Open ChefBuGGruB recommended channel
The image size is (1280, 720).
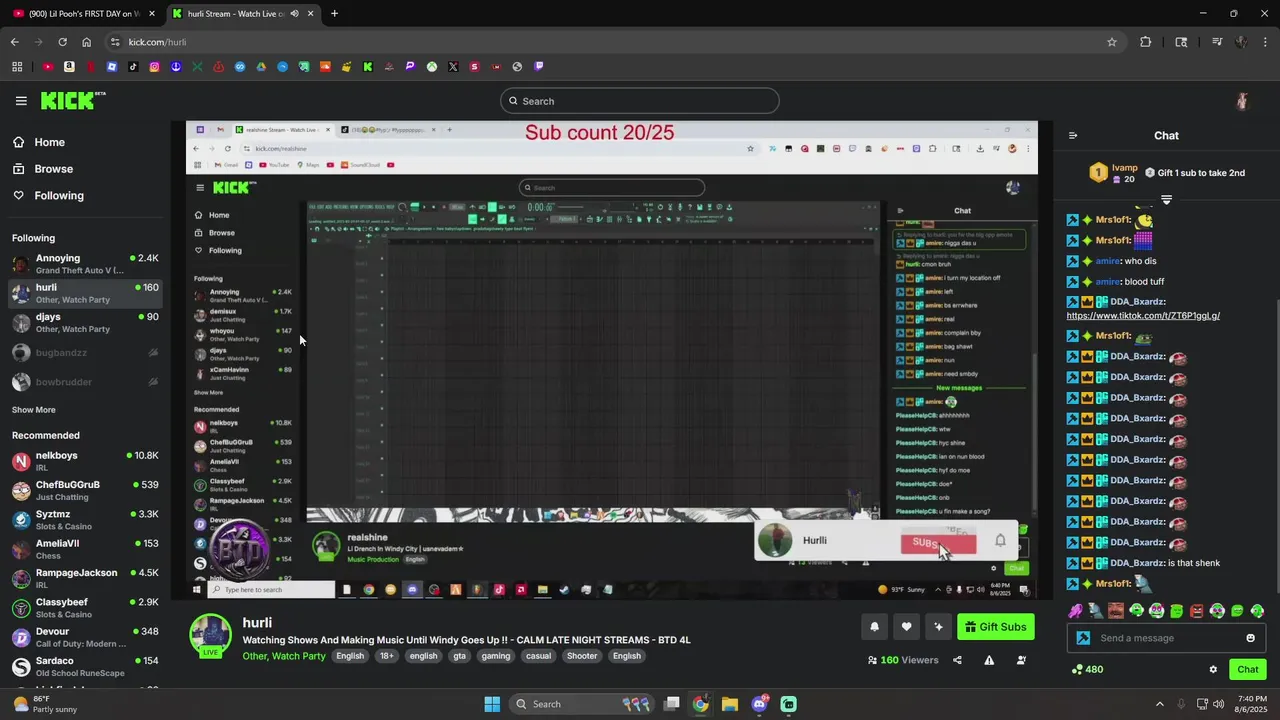coord(84,490)
